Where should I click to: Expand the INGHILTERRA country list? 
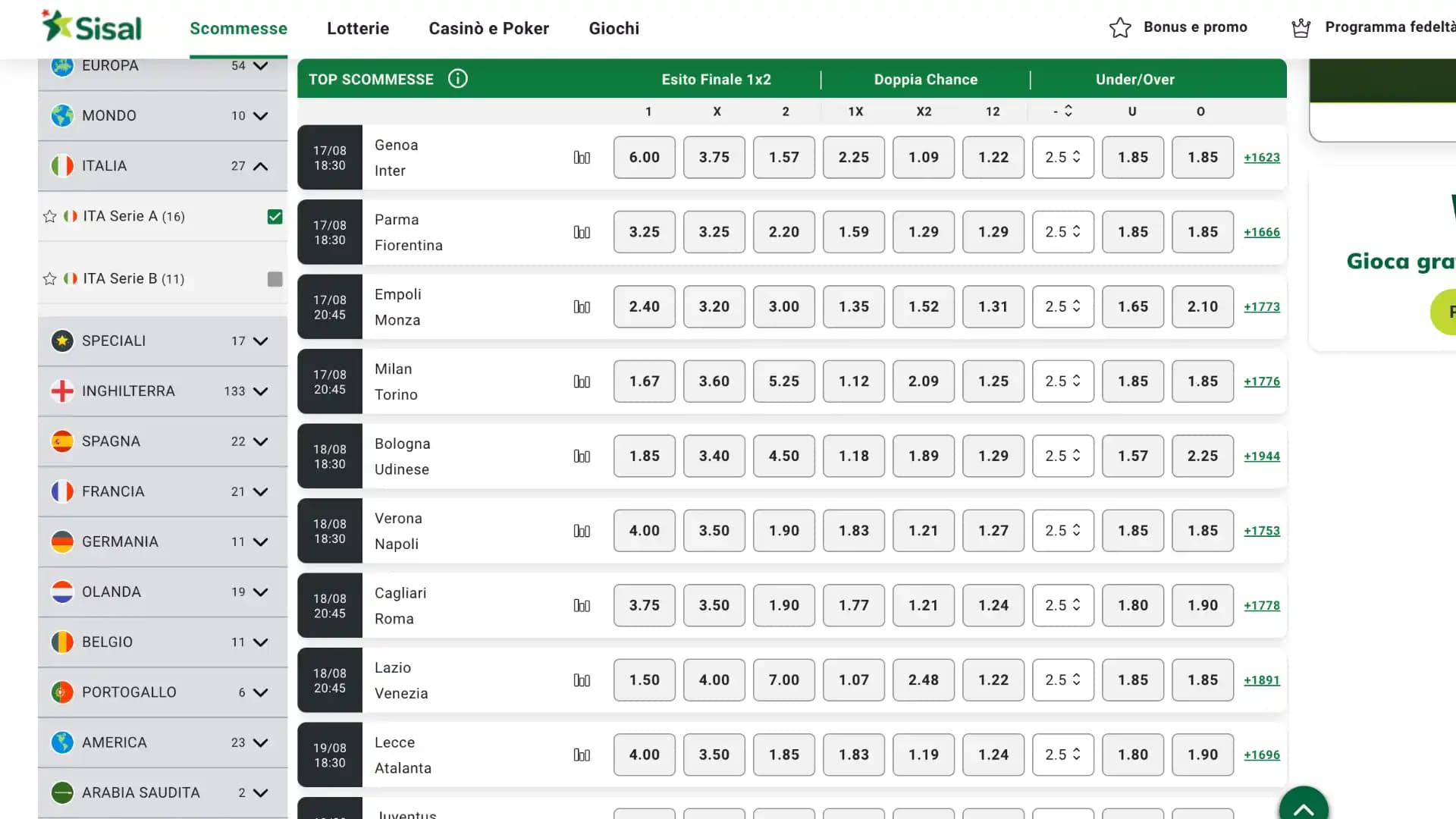click(x=260, y=391)
